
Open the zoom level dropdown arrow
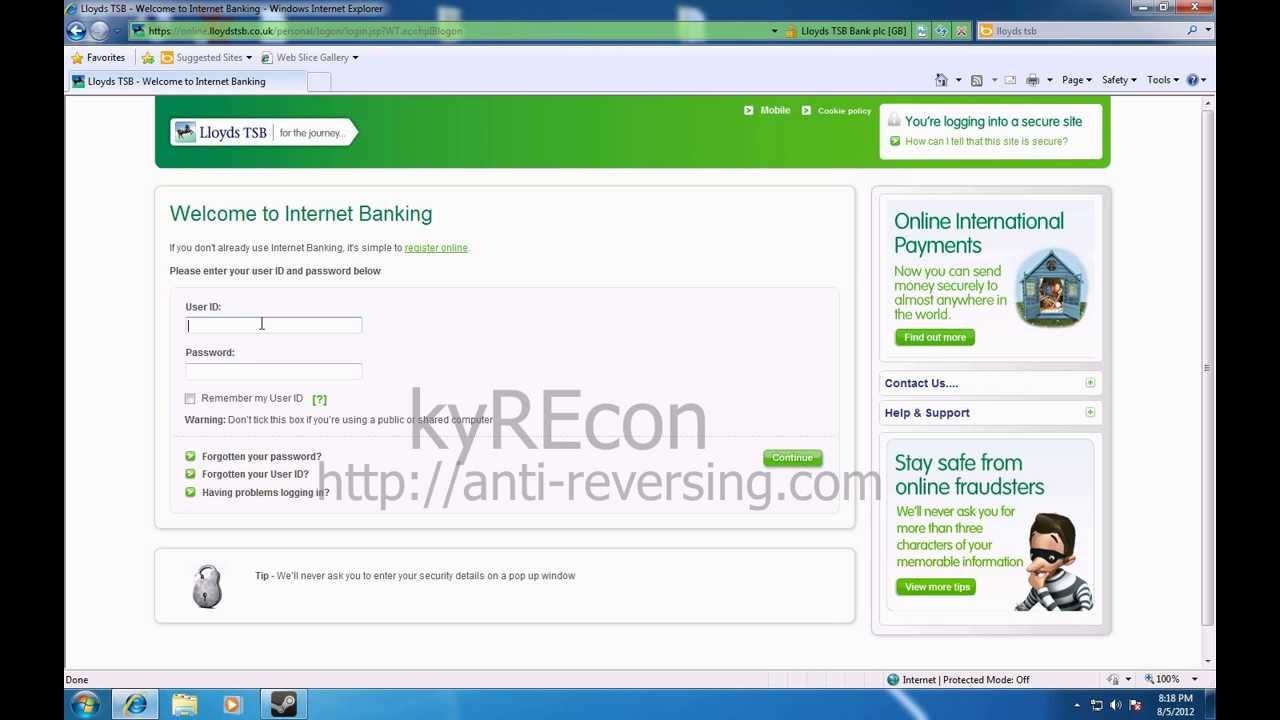click(x=1193, y=680)
